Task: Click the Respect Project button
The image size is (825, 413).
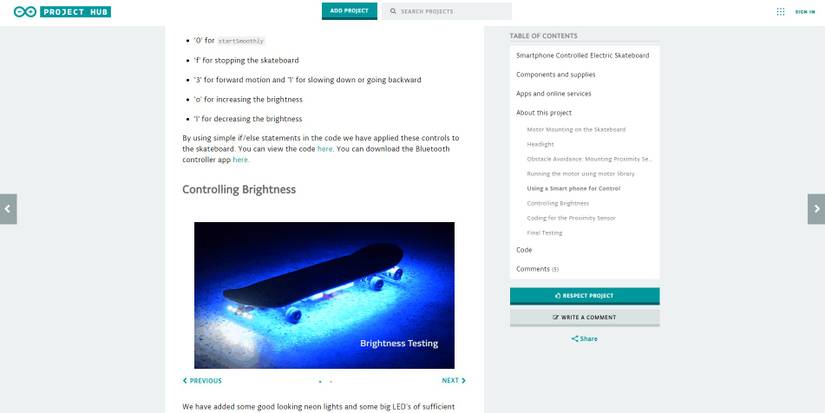Action: click(584, 296)
